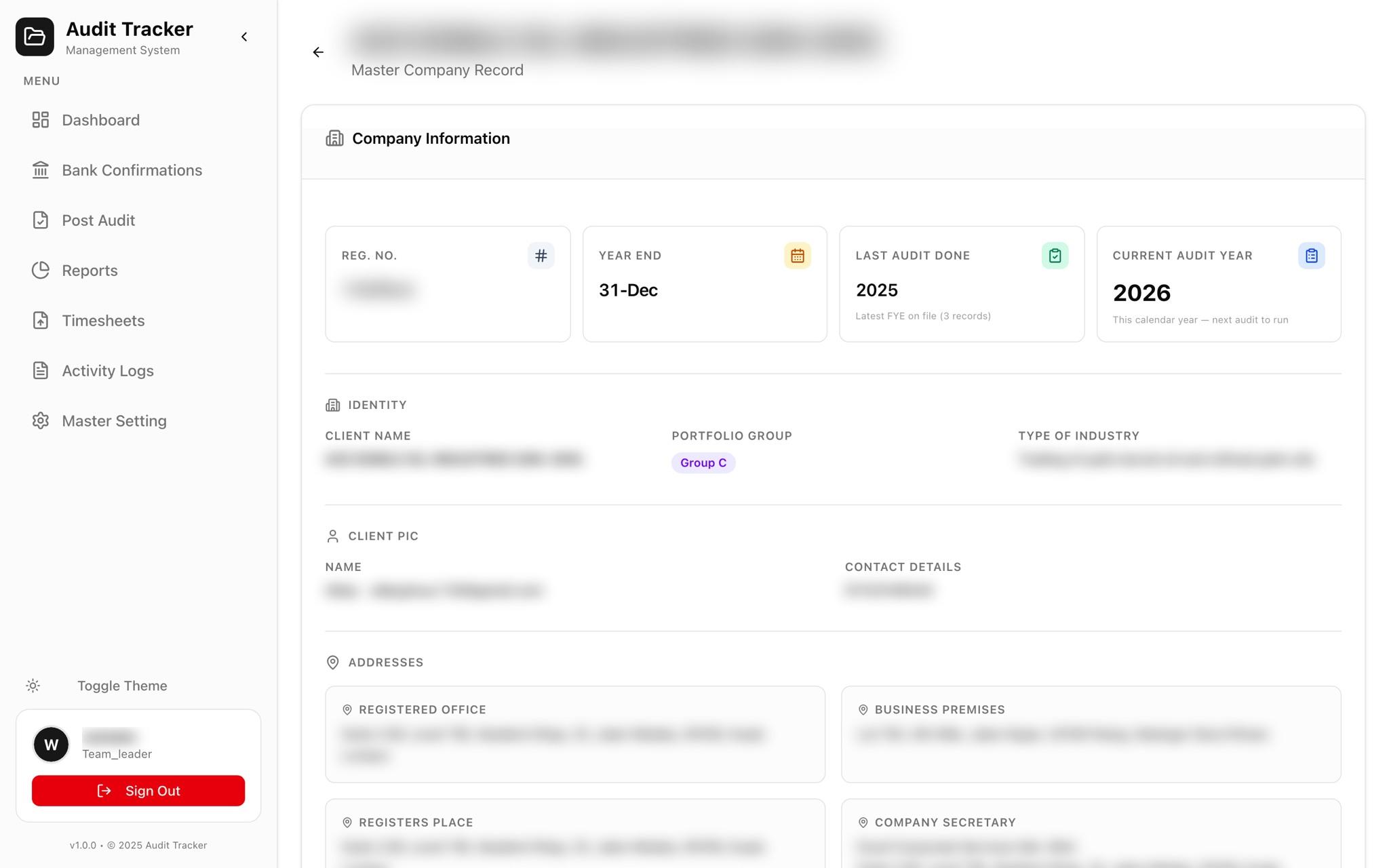Click the Dashboard grid icon
Viewport: 1389px width, 868px height.
click(41, 120)
